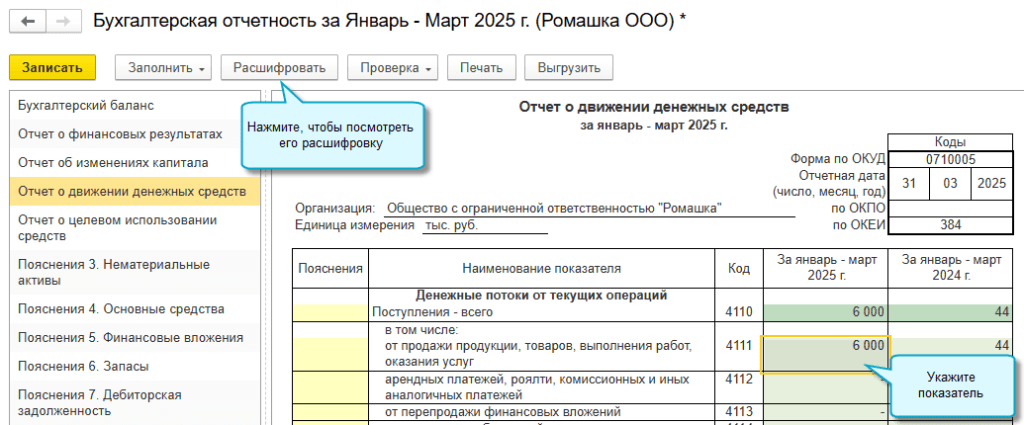This screenshot has height=425, width=1024.
Task: Click the forward navigation arrow
Action: (61, 21)
